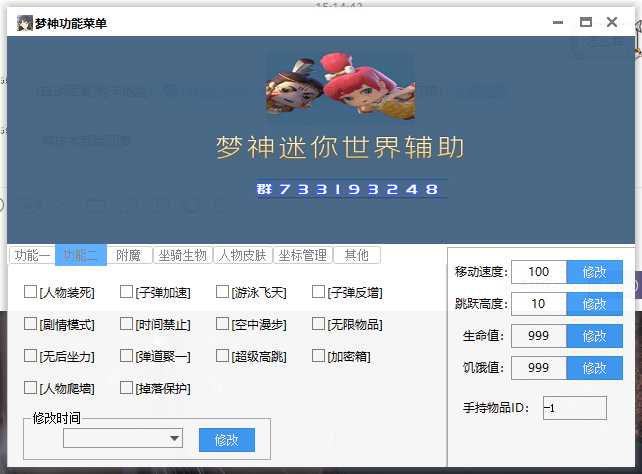This screenshot has height=474, width=642.
Task: Enable the [子弹加速] checkbox
Action: tap(127, 292)
